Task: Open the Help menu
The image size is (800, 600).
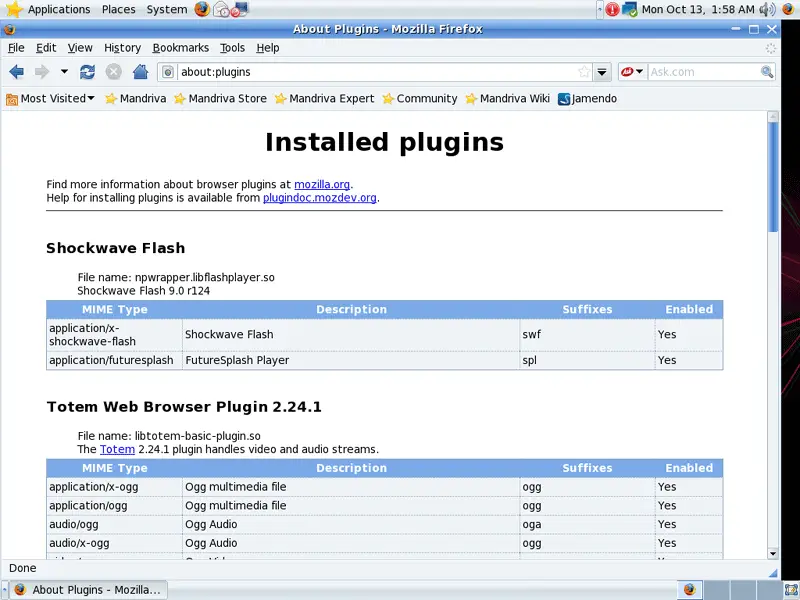Action: click(268, 48)
